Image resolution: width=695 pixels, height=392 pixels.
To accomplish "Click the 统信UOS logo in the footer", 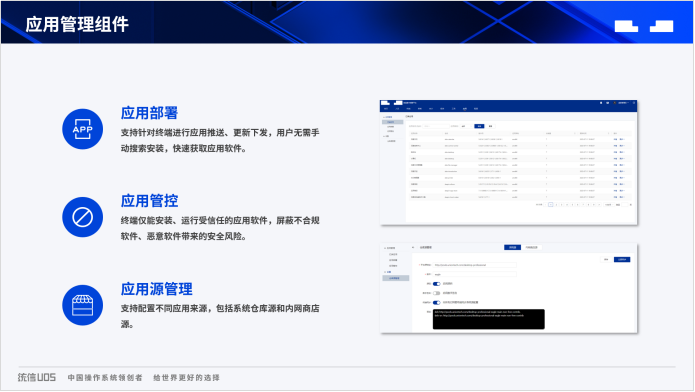I will click(37, 377).
